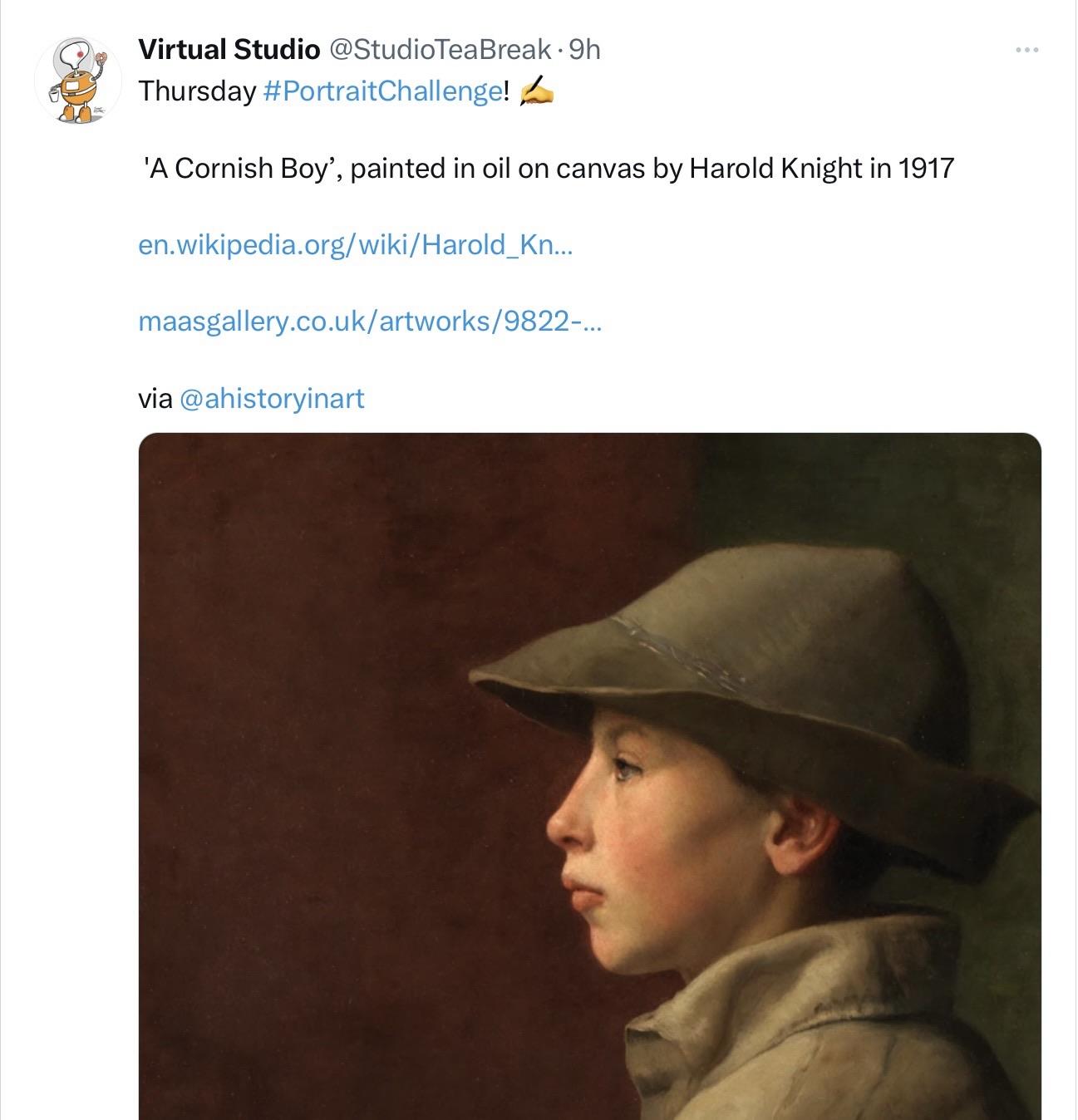Follow the Wikipedia Harold_Kn... link
This screenshot has width=1078, height=1120.
(x=355, y=245)
